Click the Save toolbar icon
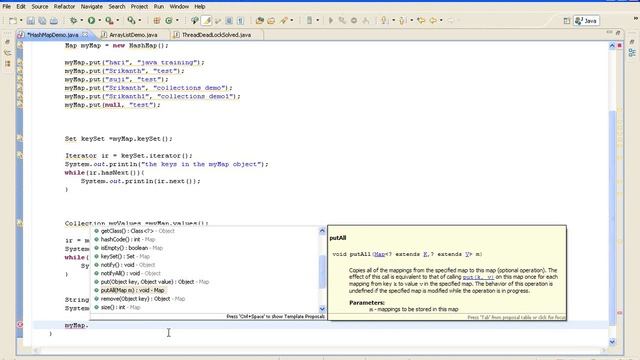The width and height of the screenshot is (640, 360). (31, 20)
